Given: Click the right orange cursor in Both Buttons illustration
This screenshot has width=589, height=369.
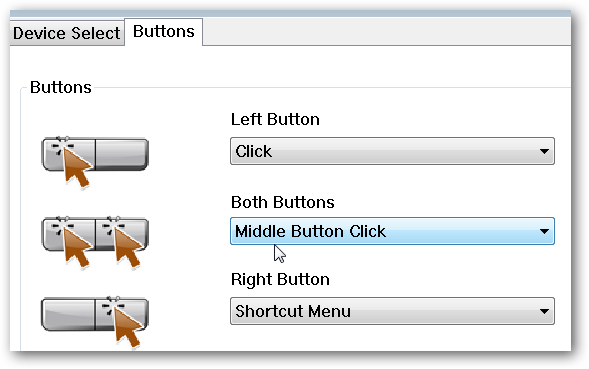Looking at the screenshot, I should [128, 248].
